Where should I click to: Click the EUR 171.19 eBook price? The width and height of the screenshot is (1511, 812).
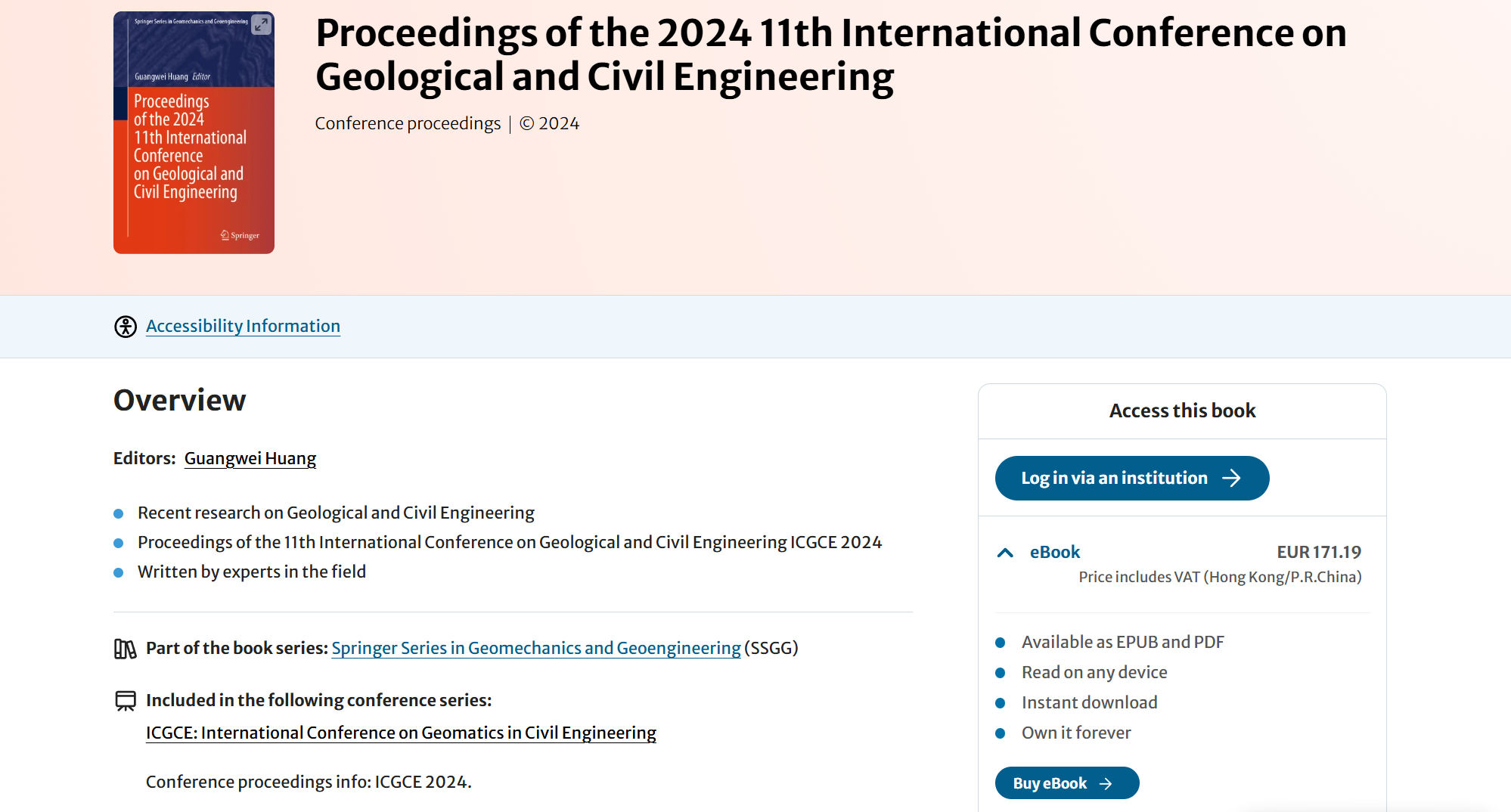pos(1319,552)
